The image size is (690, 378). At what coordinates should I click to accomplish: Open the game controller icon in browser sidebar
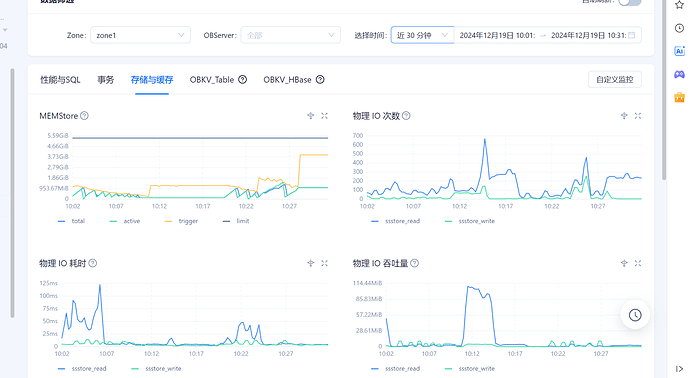(679, 74)
